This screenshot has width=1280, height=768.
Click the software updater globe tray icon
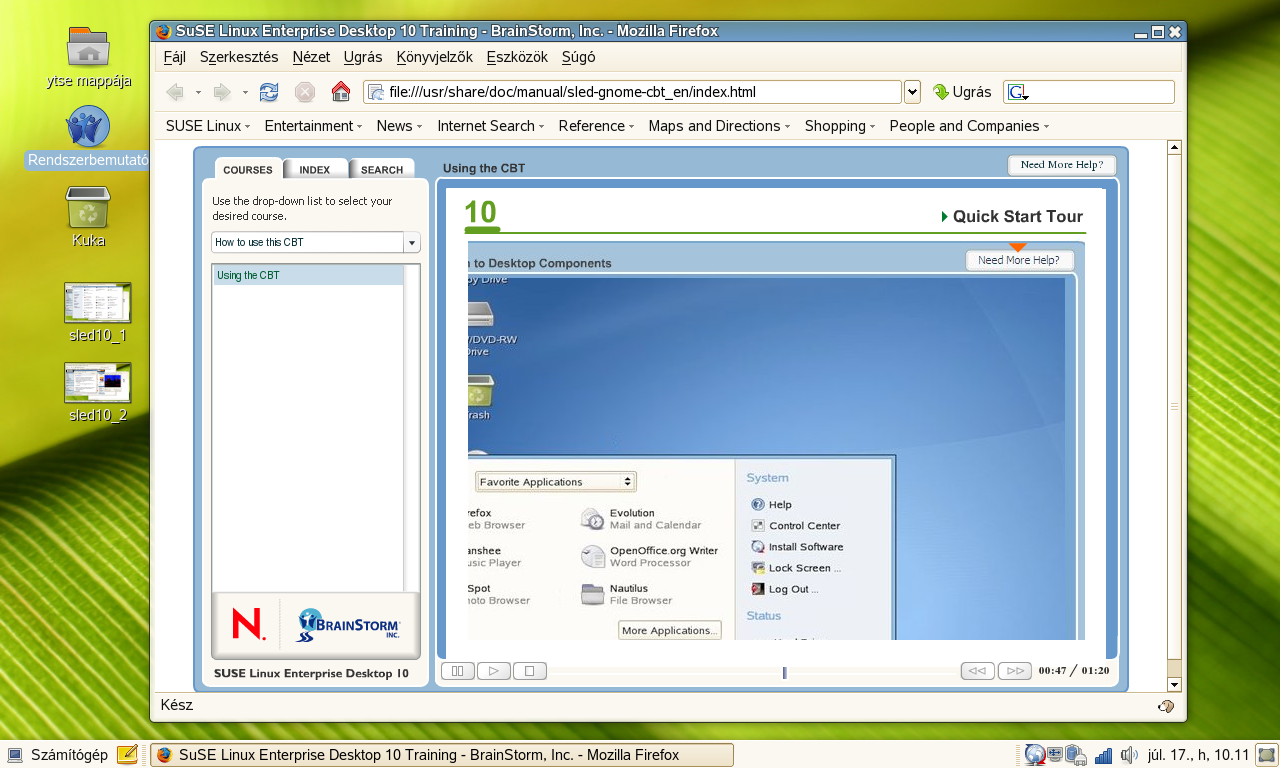[1035, 755]
